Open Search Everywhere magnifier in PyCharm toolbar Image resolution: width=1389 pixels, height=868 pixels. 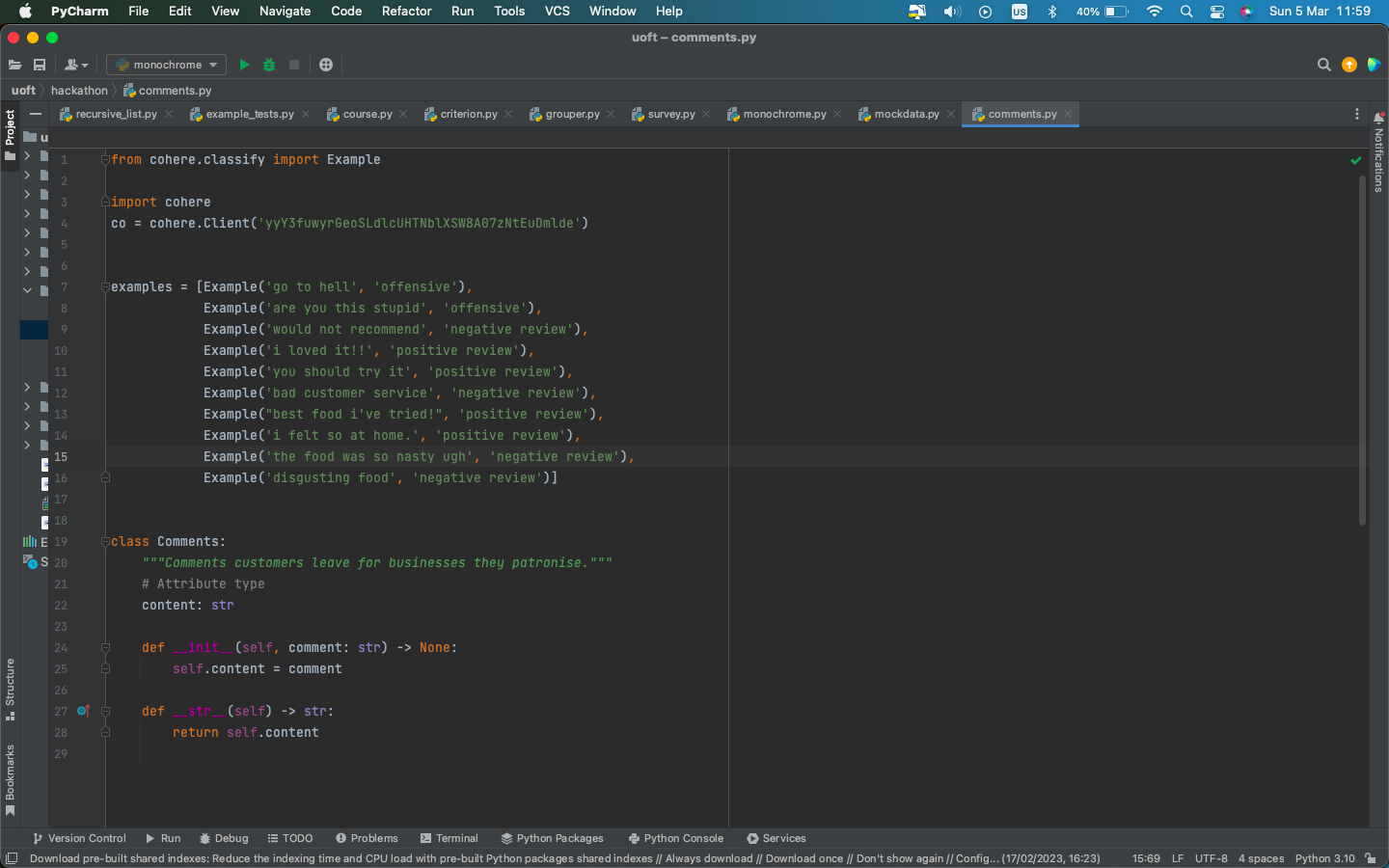pos(1323,65)
